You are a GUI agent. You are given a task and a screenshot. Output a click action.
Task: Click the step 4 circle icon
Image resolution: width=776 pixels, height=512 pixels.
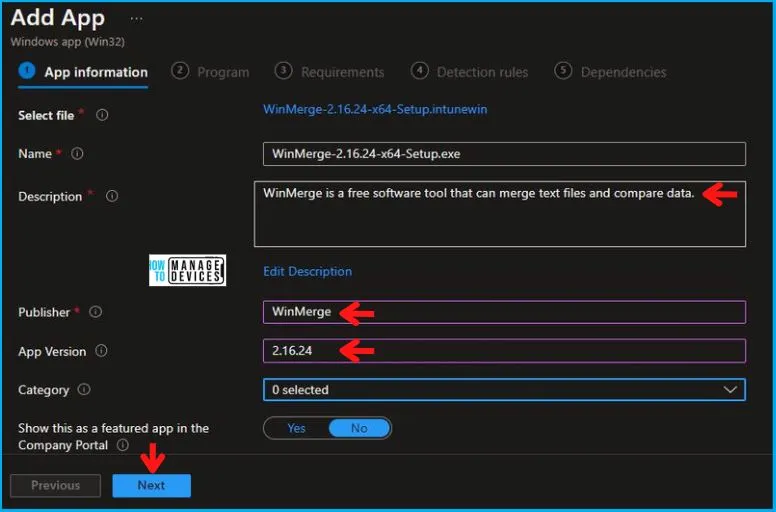tap(419, 71)
